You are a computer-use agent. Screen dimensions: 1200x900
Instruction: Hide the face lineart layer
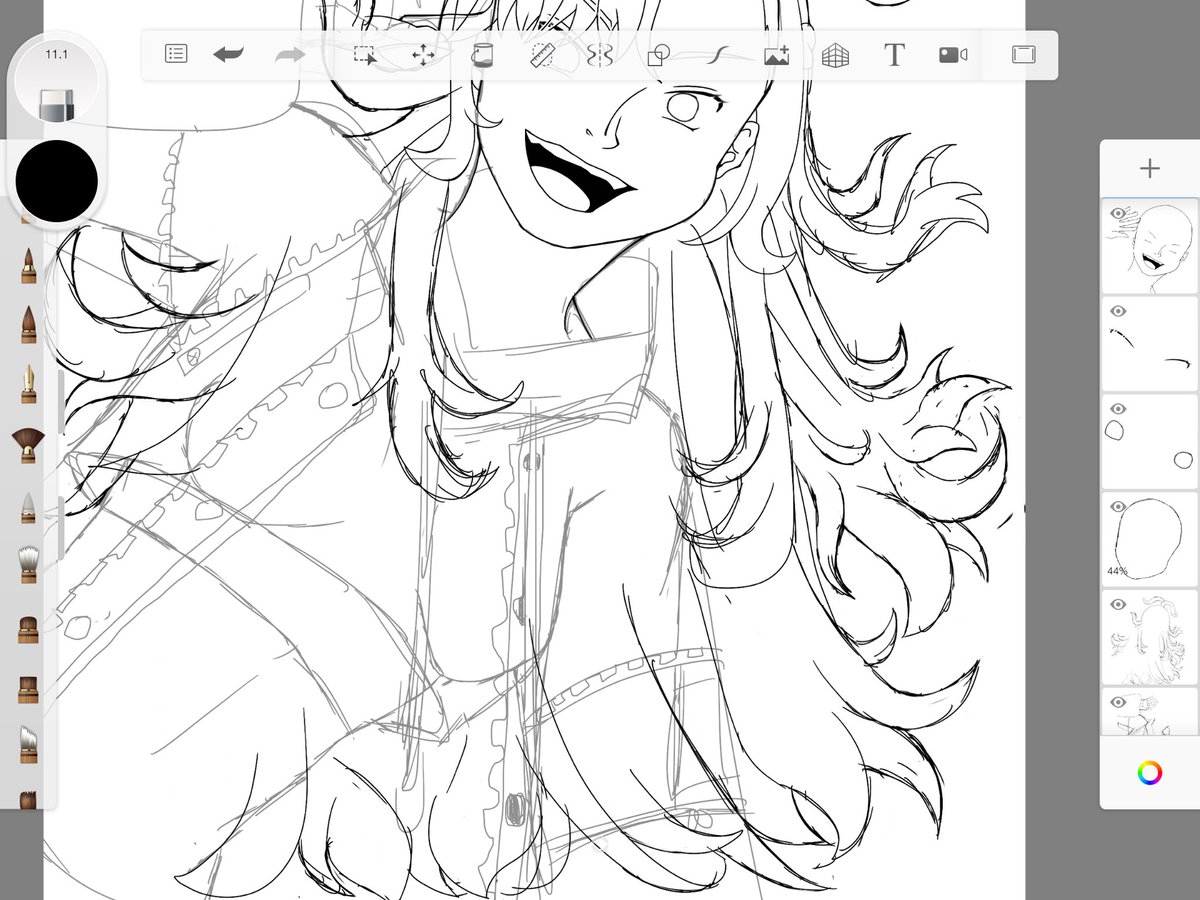(x=1119, y=213)
